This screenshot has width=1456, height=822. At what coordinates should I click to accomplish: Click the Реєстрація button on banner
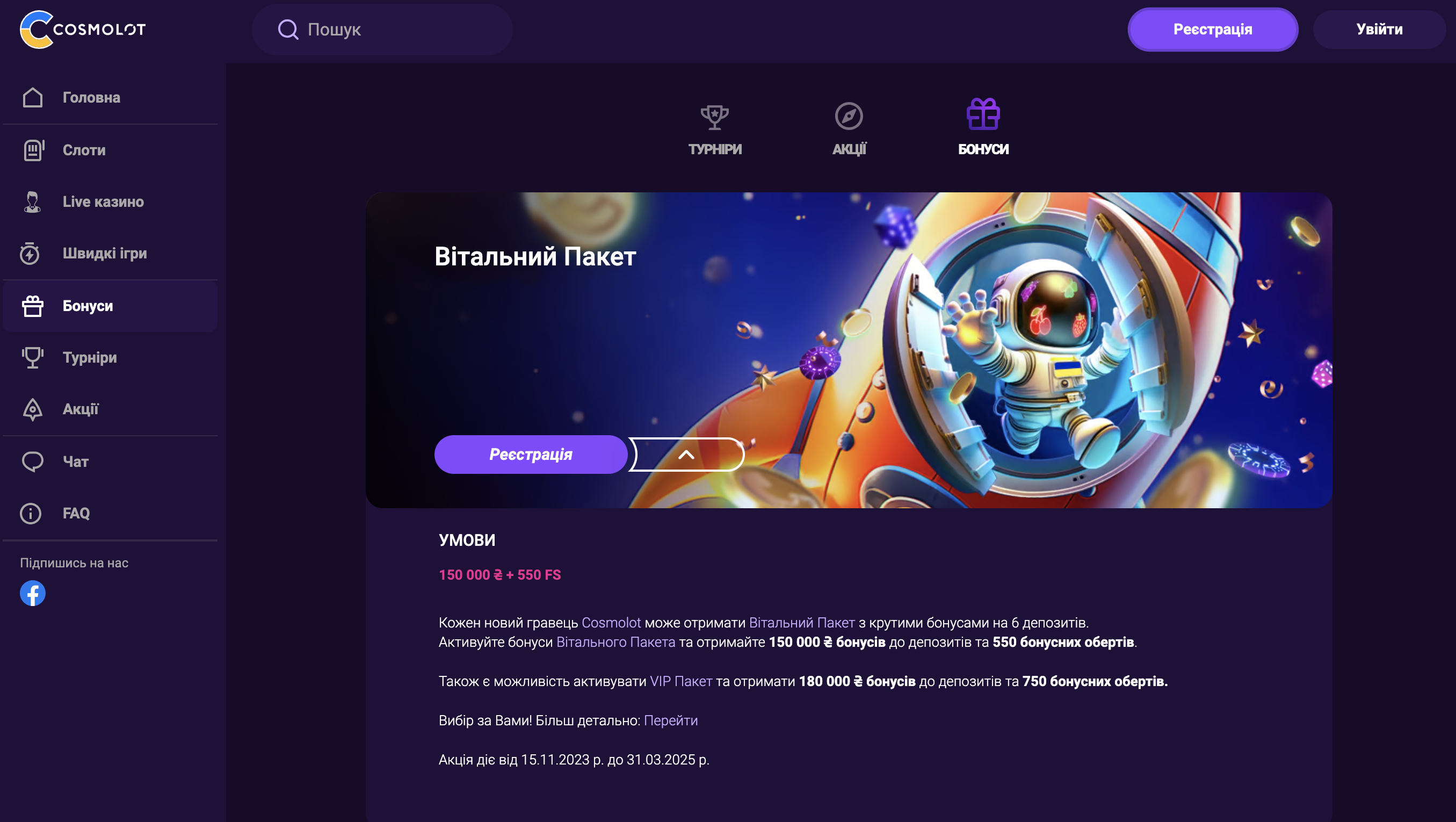click(x=531, y=455)
